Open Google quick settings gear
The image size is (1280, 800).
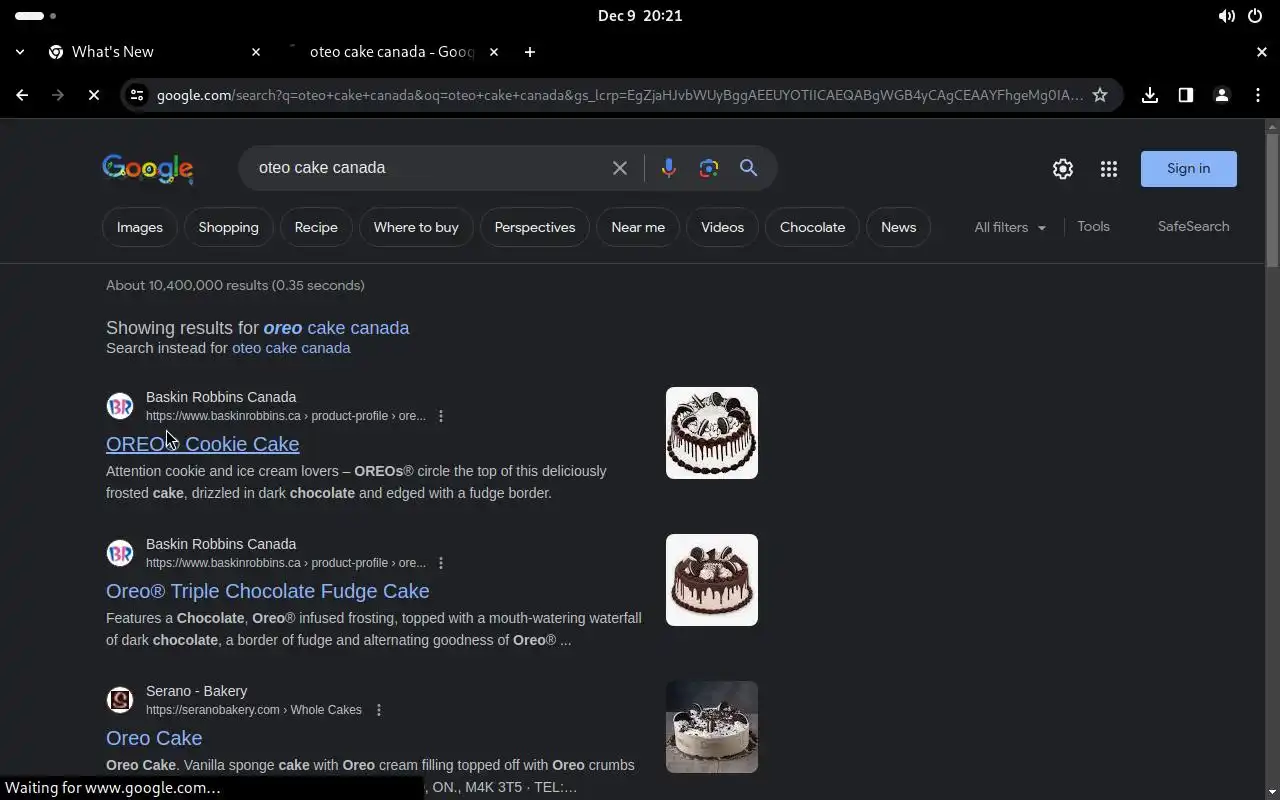click(1063, 169)
